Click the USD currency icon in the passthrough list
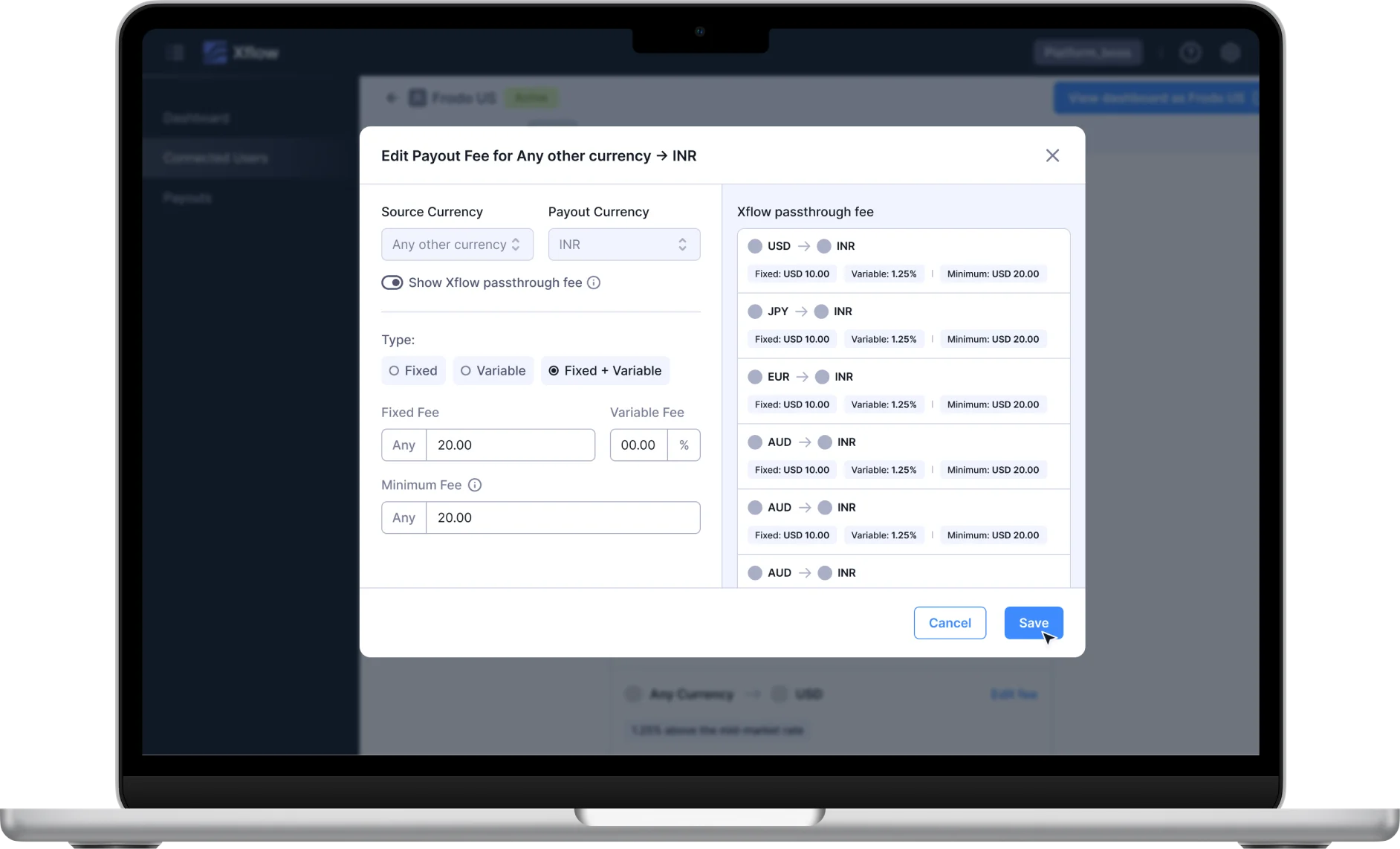Image resolution: width=1400 pixels, height=849 pixels. [755, 246]
